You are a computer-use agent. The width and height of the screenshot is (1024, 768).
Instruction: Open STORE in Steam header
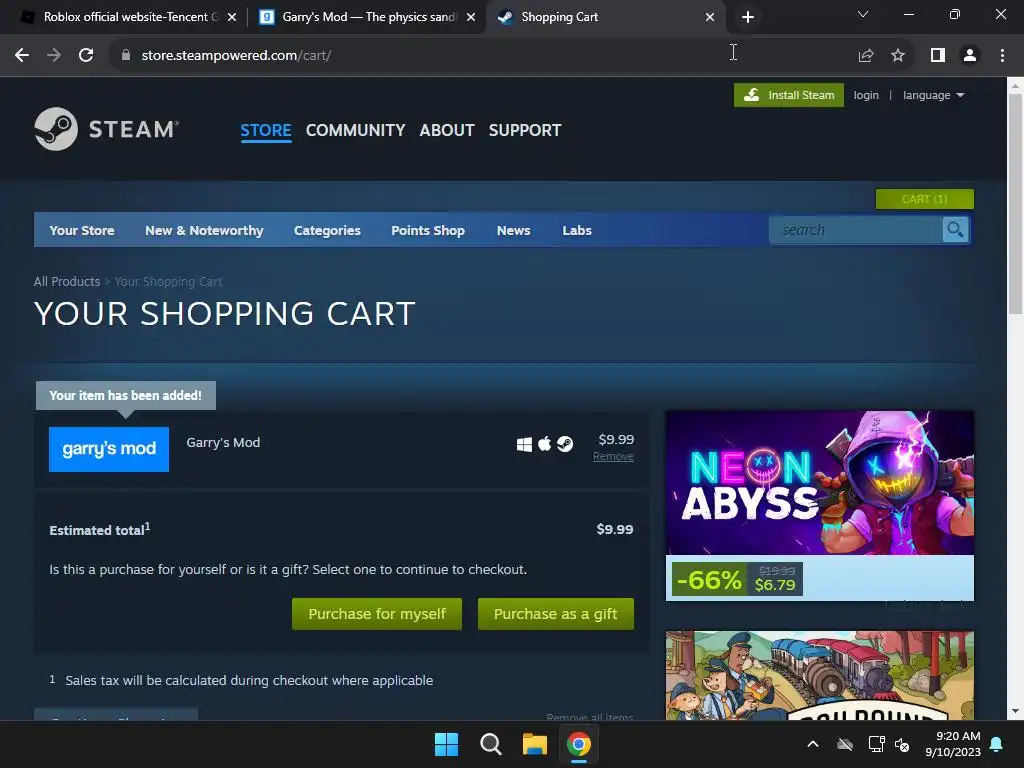click(x=266, y=131)
